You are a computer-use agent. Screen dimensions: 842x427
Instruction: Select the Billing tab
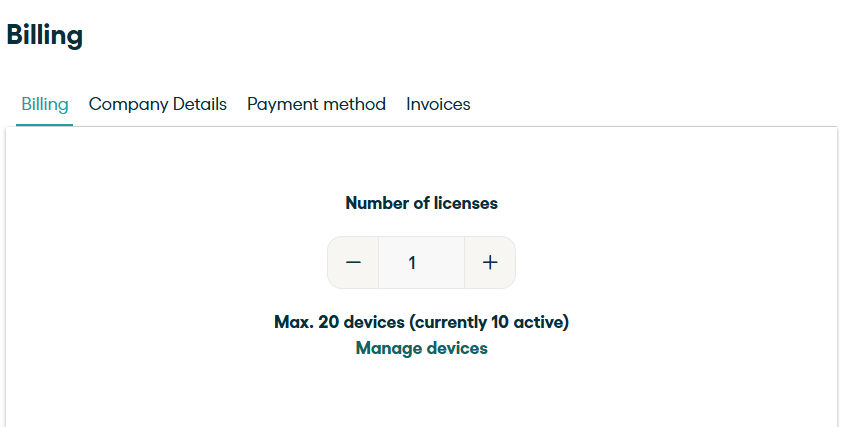coord(45,104)
